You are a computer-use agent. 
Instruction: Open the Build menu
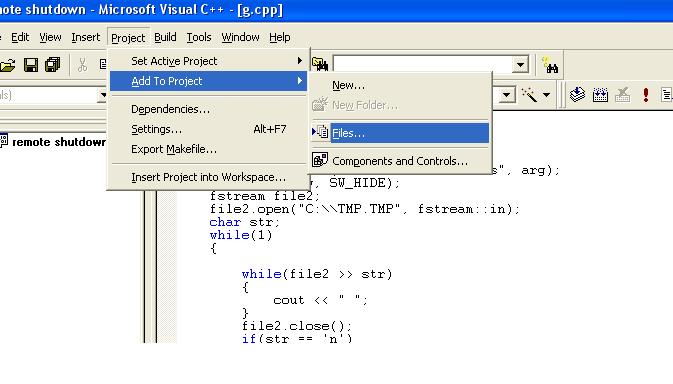coord(165,37)
